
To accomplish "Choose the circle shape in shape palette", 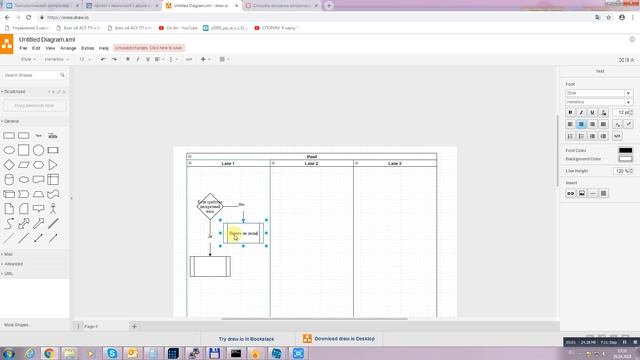I will coord(38,150).
